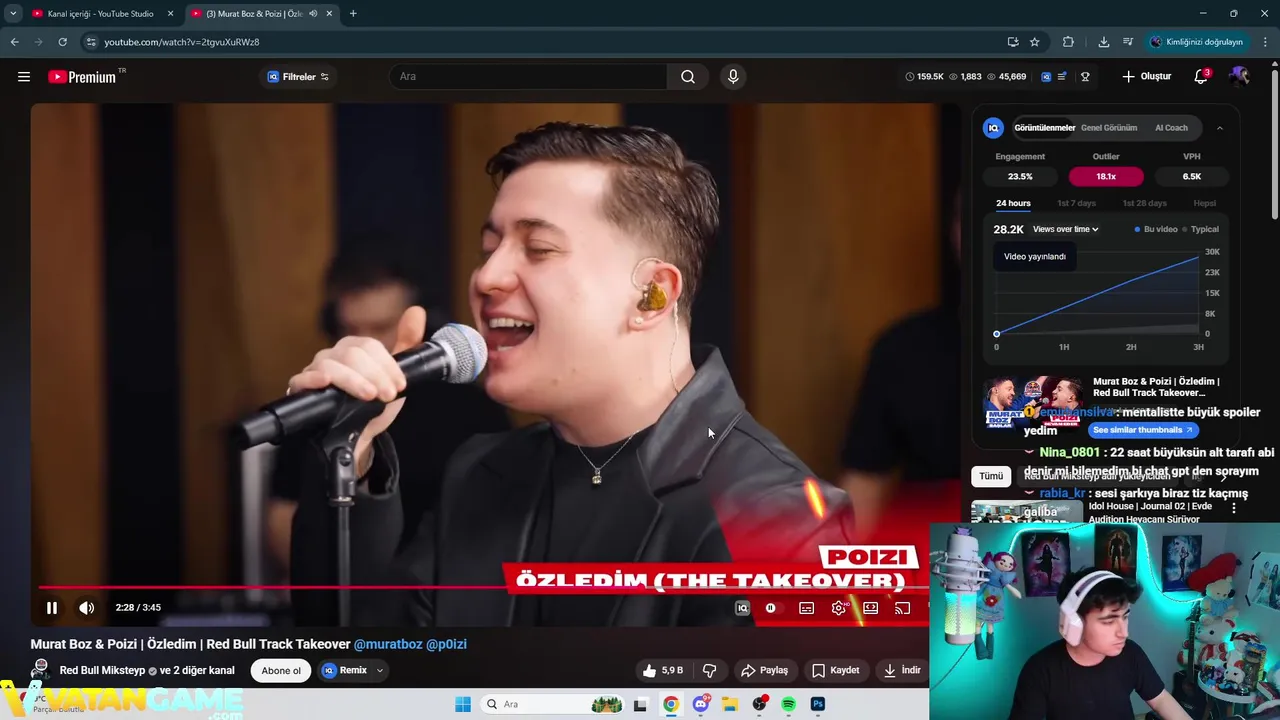Image resolution: width=1280 pixels, height=720 pixels.
Task: Open the vidIQ icon in the player controls
Action: (742, 608)
